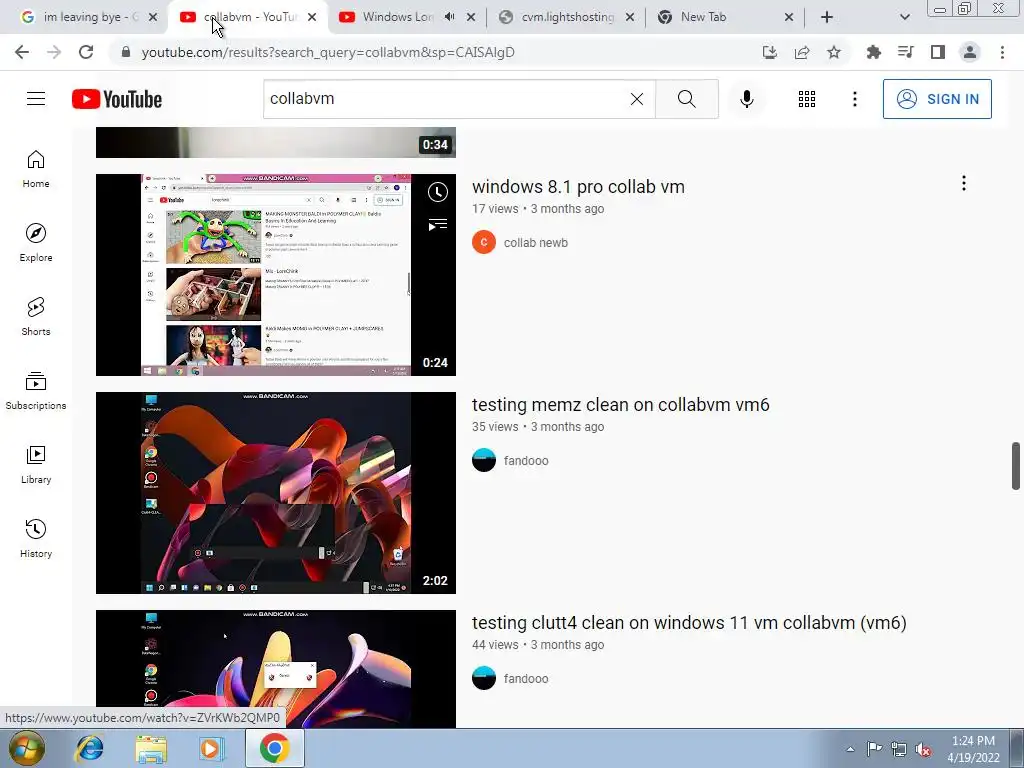
Task: Close the collabvm YouTube tab
Action: click(x=312, y=17)
